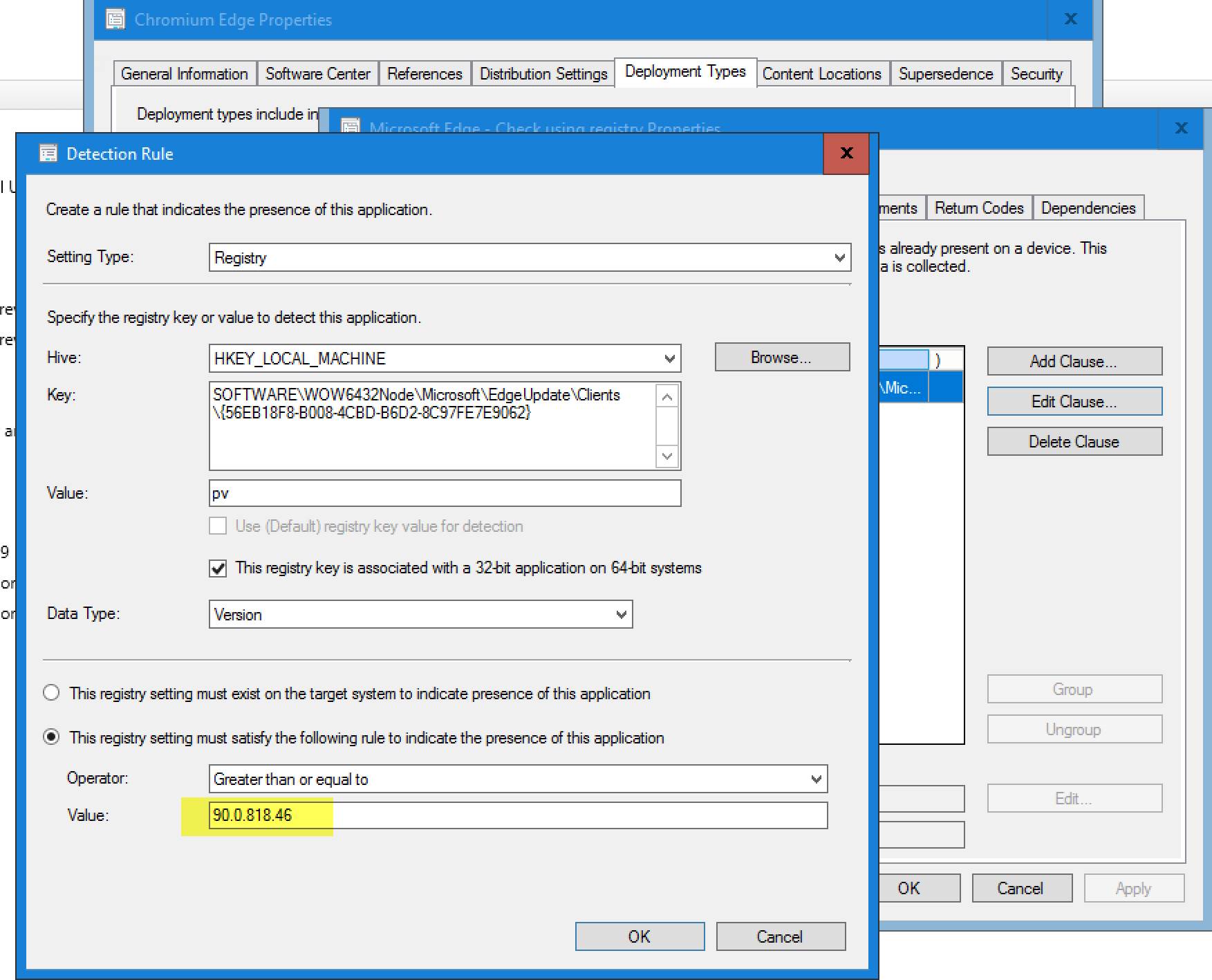Click the Group button
The width and height of the screenshot is (1212, 980).
[1074, 689]
